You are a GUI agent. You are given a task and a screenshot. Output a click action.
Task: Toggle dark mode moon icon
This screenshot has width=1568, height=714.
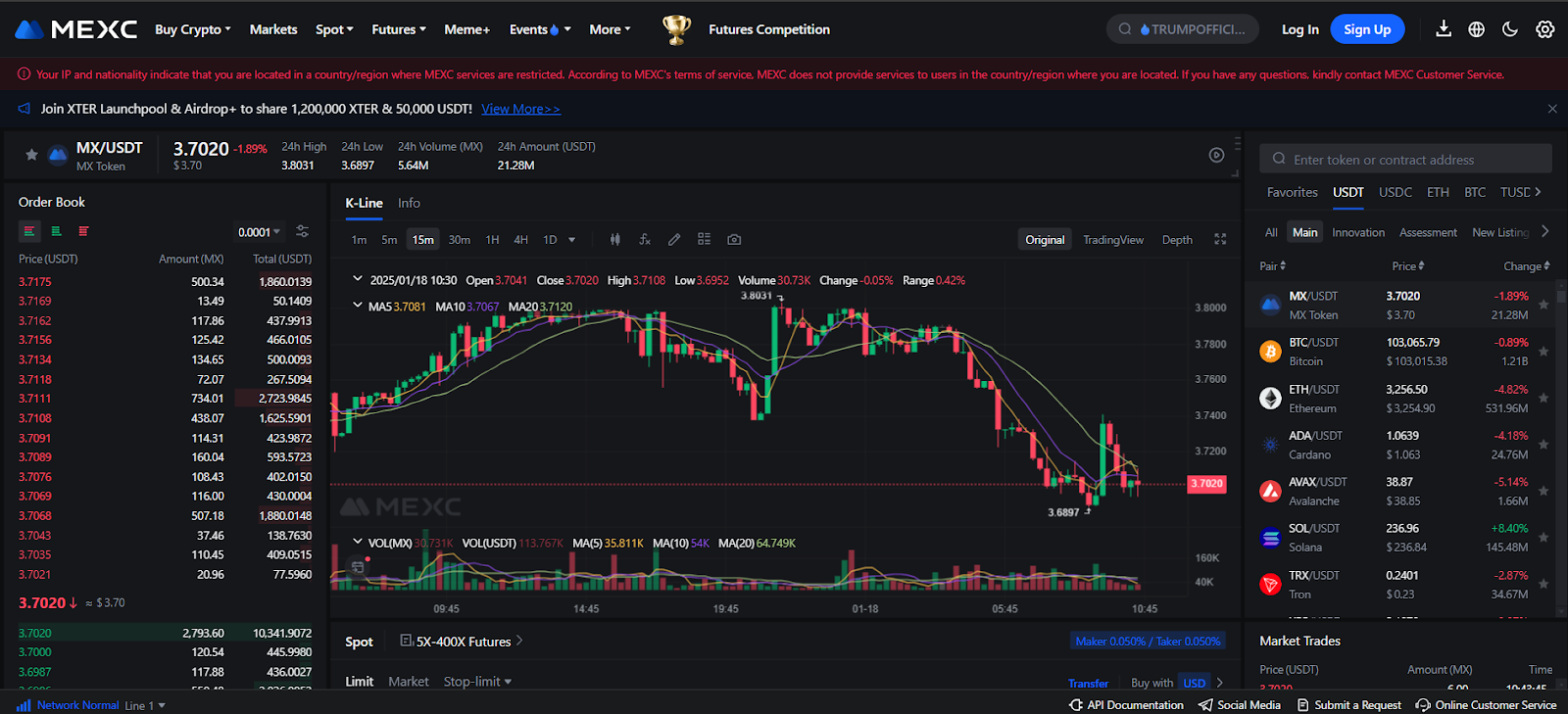[x=1510, y=29]
